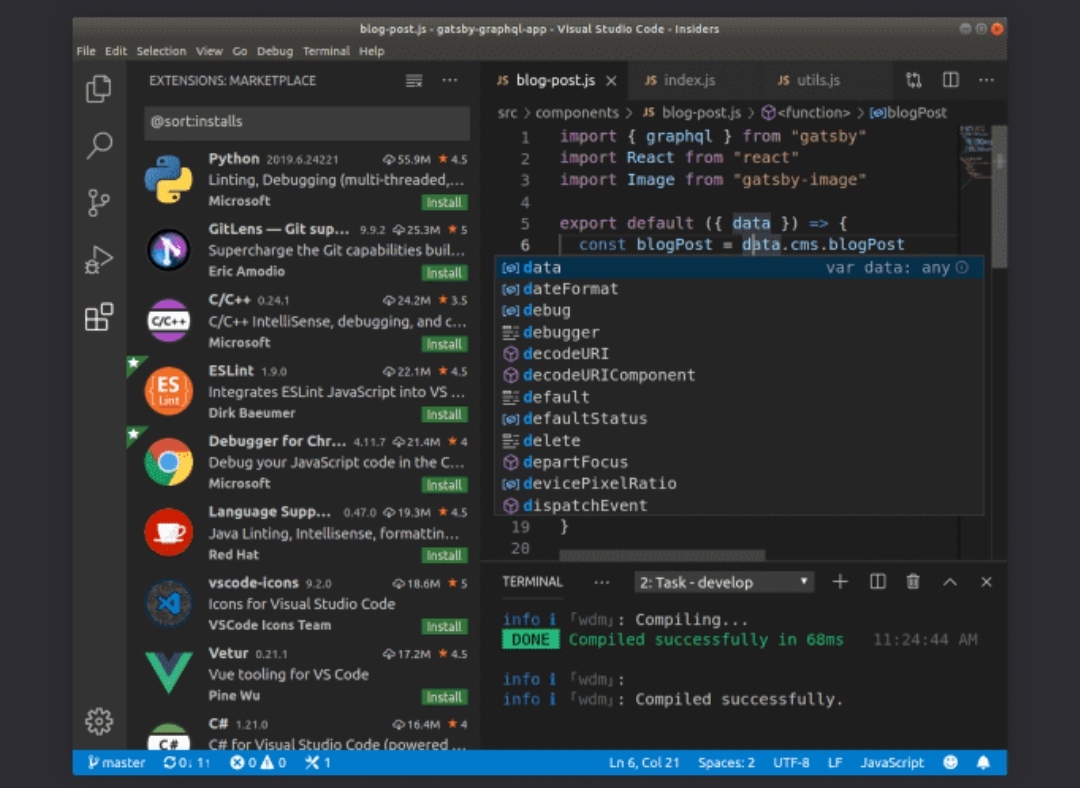Screen dimensions: 1080x788
Task: Open the View menu
Action: pos(209,51)
